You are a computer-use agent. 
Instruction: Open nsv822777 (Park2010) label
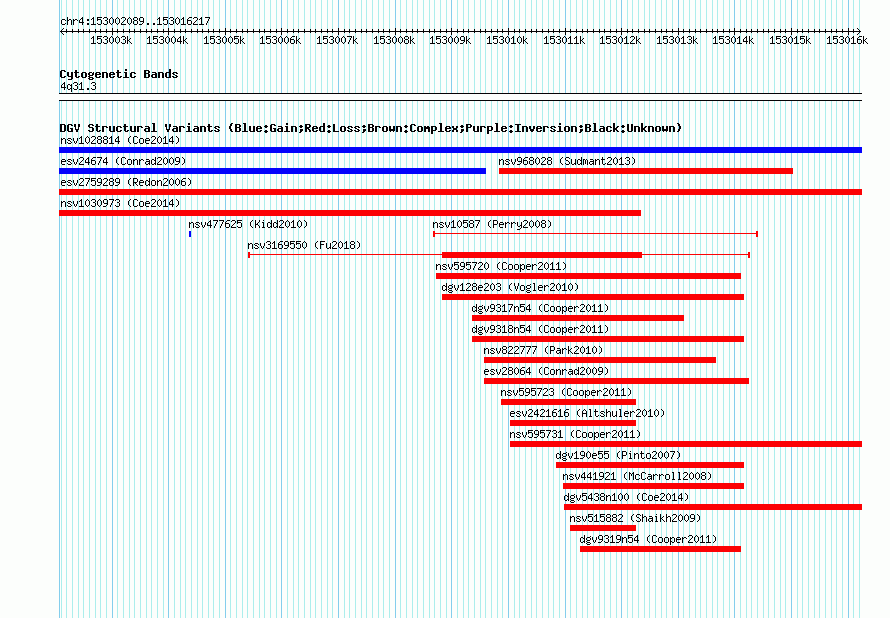(x=543, y=350)
